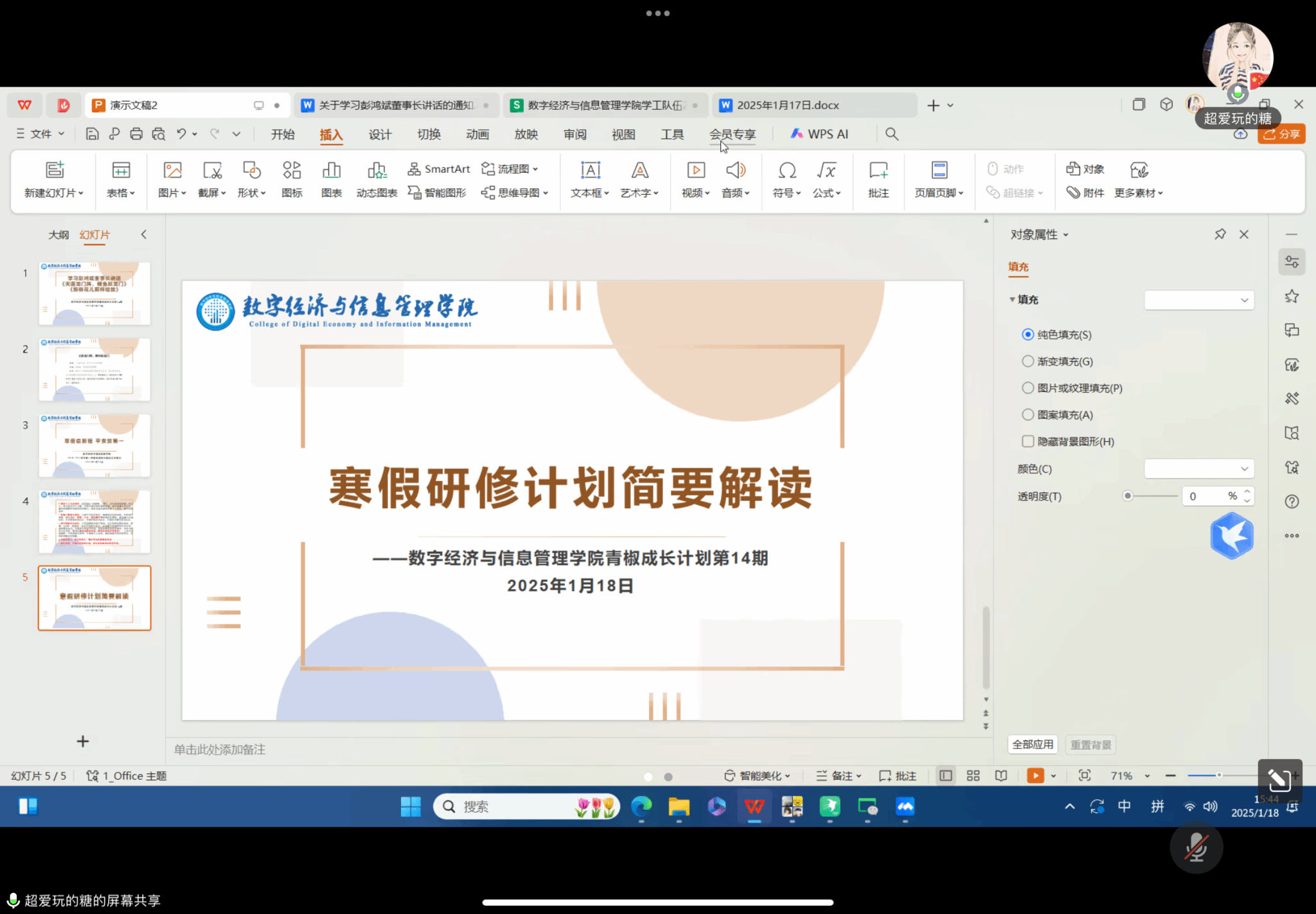Start slideshow from the status bar

(x=1035, y=776)
